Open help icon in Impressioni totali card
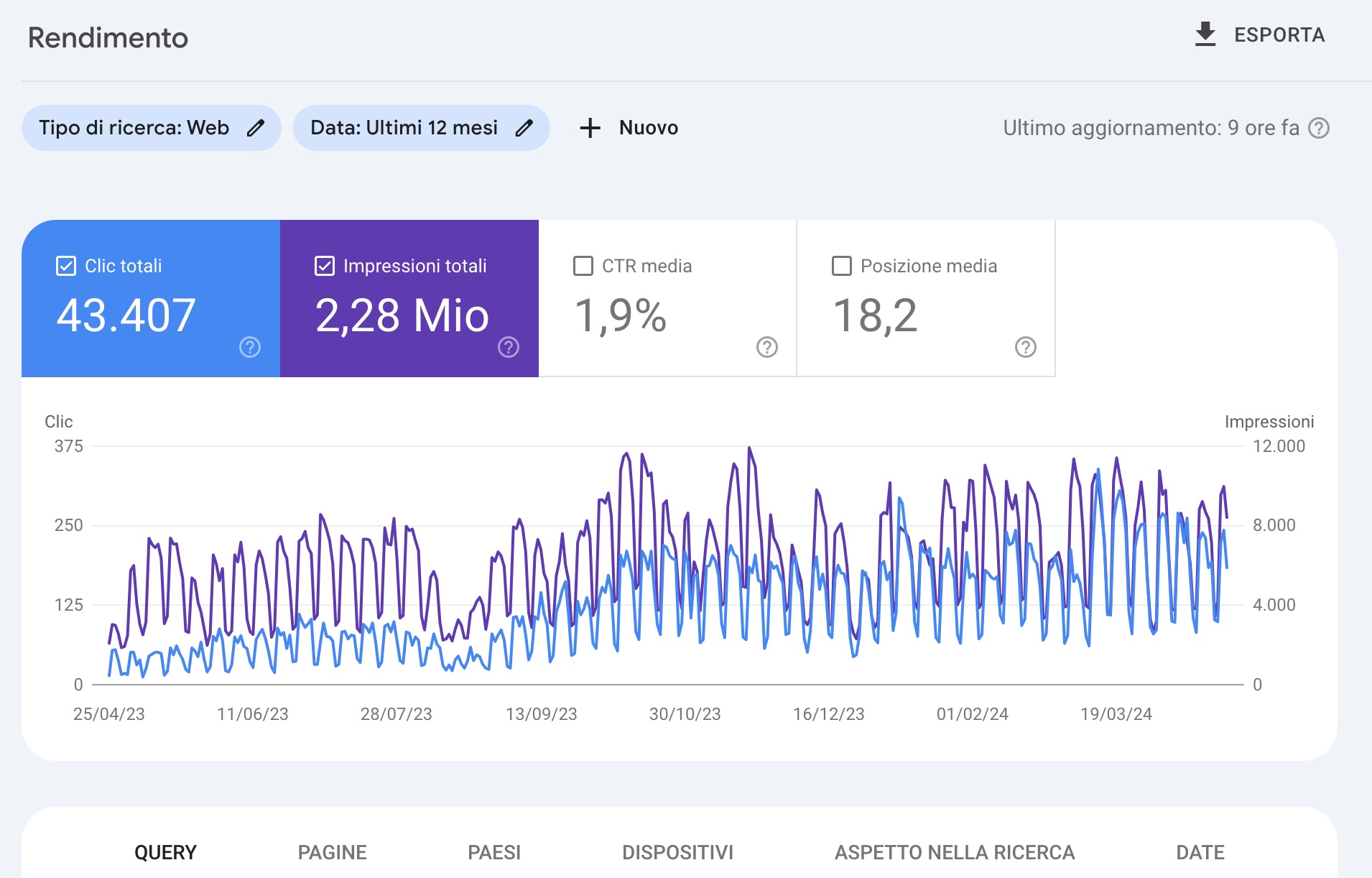1372x878 pixels. (509, 347)
